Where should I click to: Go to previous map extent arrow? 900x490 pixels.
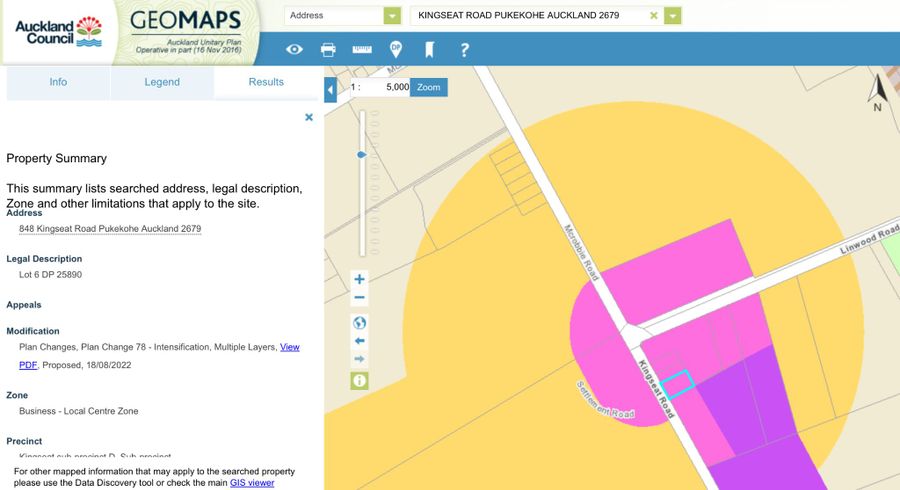coord(359,341)
